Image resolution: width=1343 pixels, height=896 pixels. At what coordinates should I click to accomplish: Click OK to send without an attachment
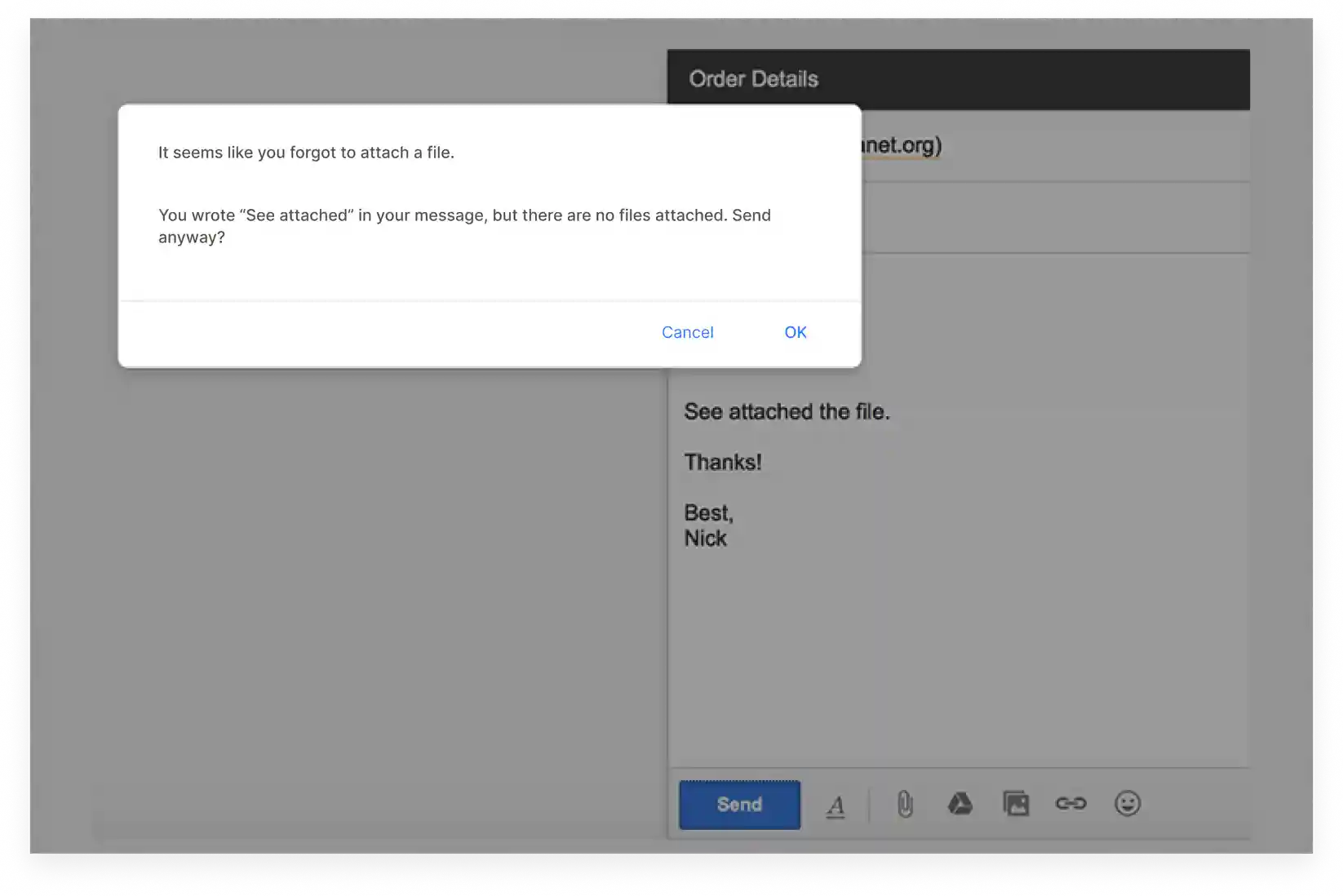pos(796,332)
